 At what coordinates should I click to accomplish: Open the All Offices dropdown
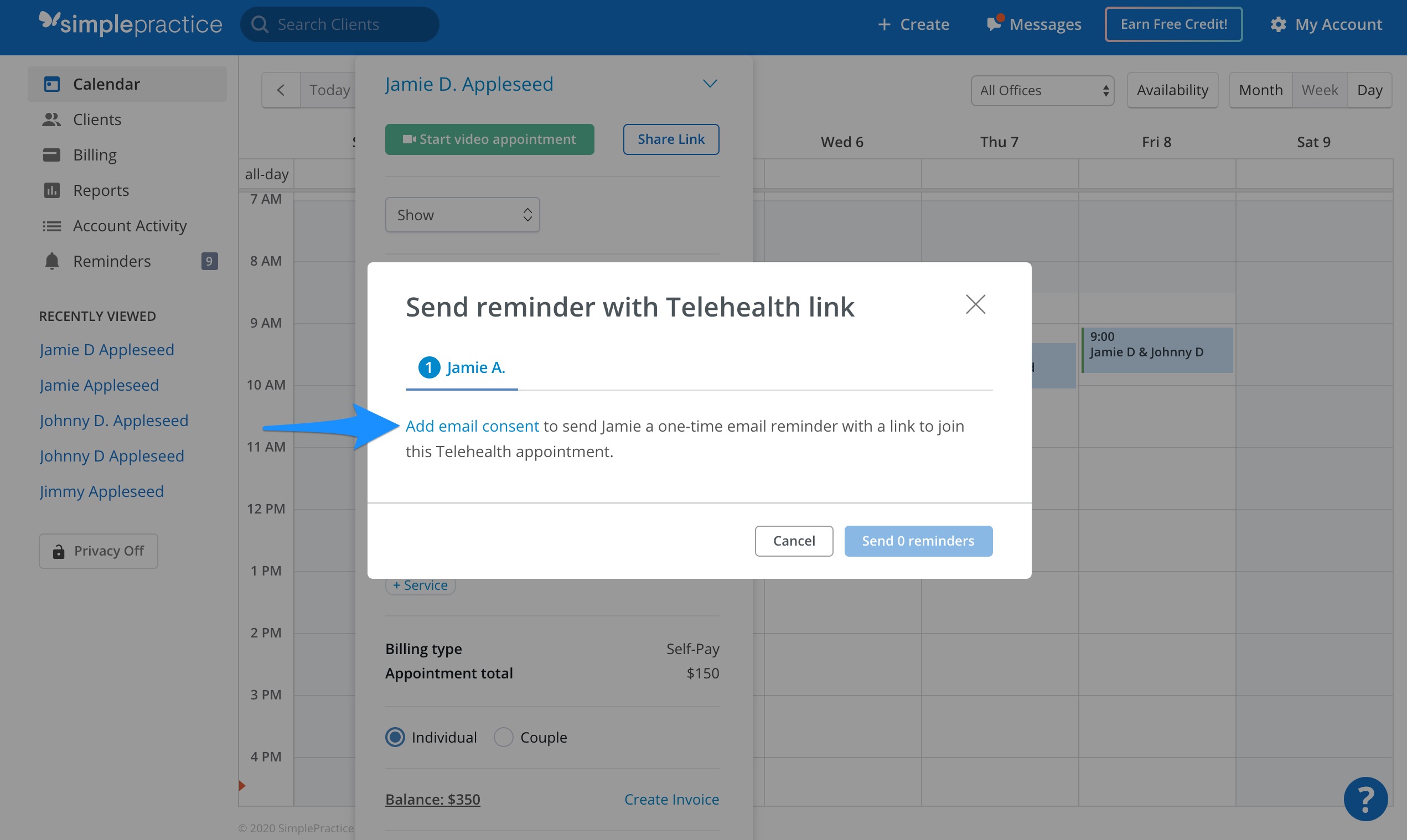pyautogui.click(x=1041, y=89)
